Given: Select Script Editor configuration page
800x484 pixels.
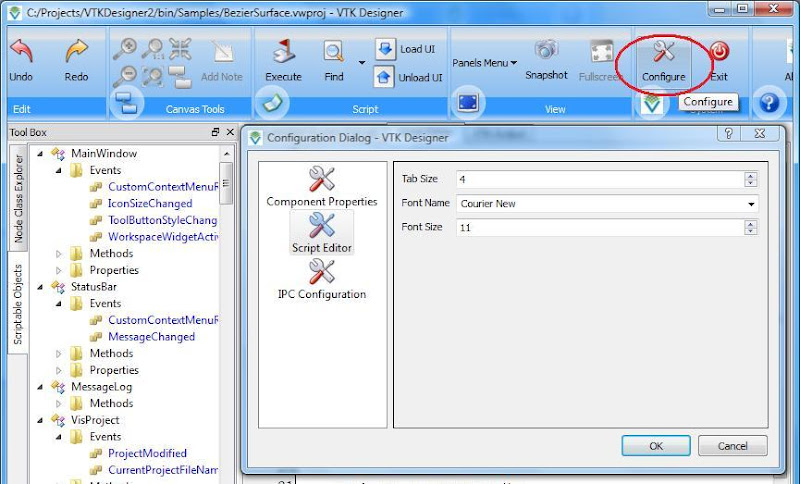Looking at the screenshot, I should coord(322,233).
